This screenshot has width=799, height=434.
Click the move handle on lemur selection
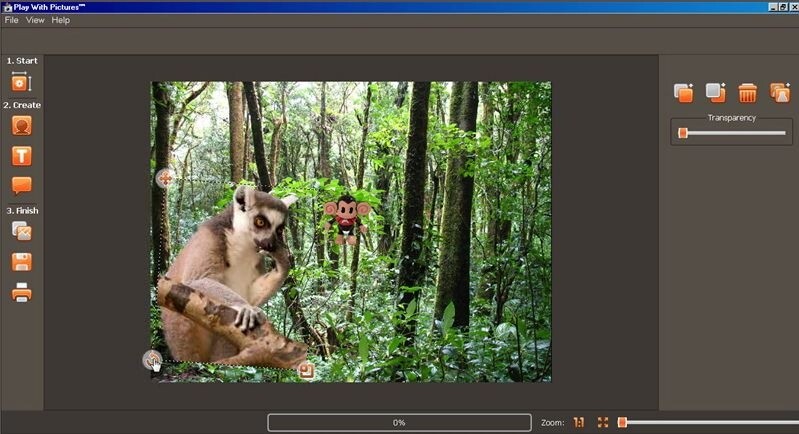coord(165,178)
